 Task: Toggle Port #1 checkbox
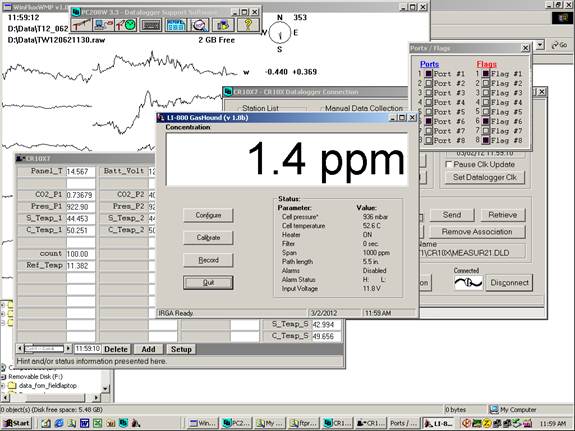click(x=428, y=74)
